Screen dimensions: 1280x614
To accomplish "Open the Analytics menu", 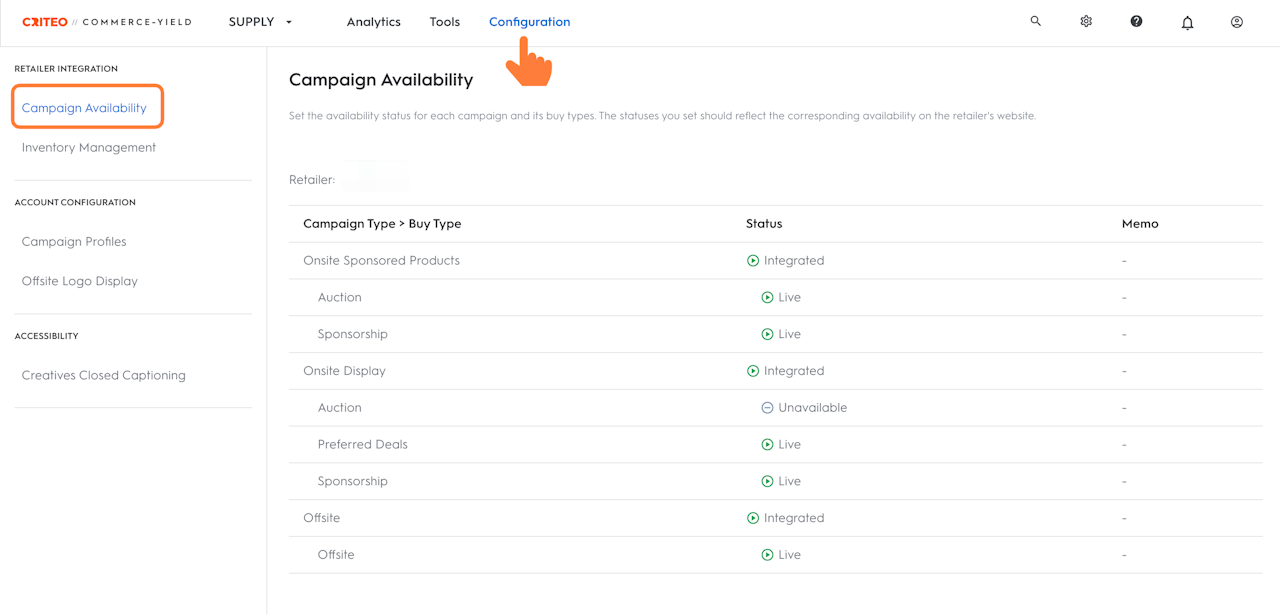I will 373,22.
